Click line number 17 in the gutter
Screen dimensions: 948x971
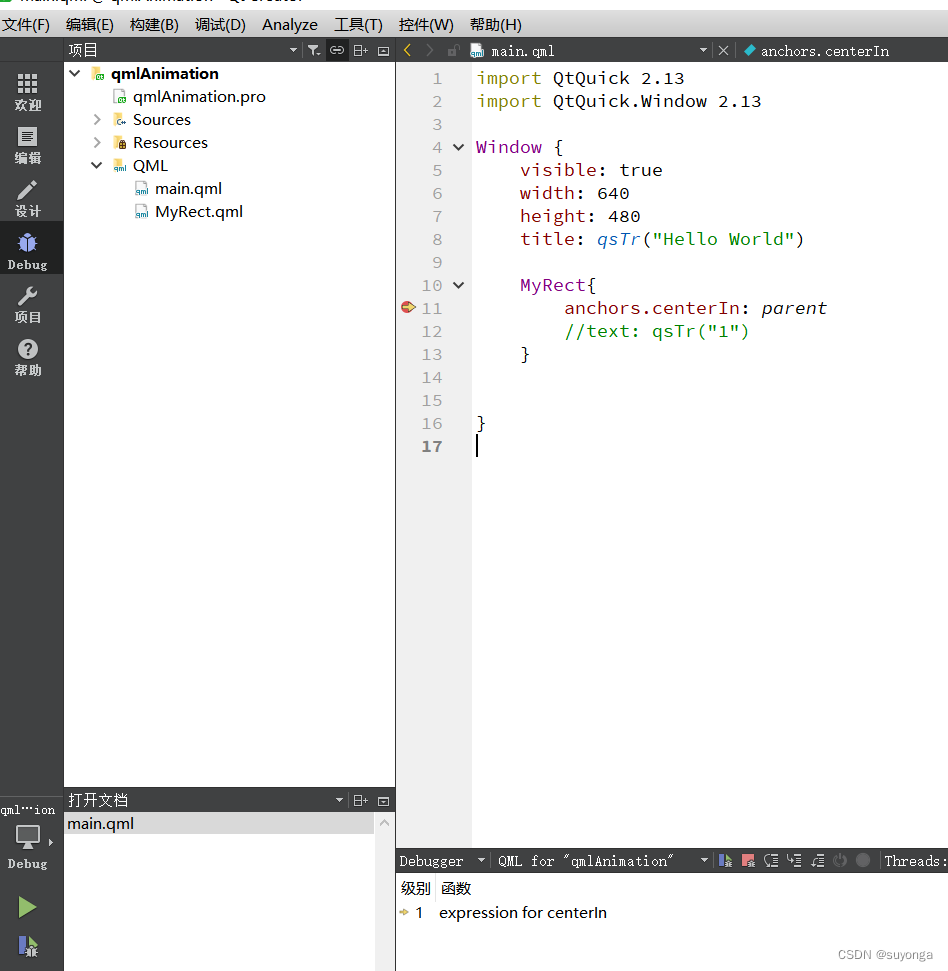(x=432, y=446)
